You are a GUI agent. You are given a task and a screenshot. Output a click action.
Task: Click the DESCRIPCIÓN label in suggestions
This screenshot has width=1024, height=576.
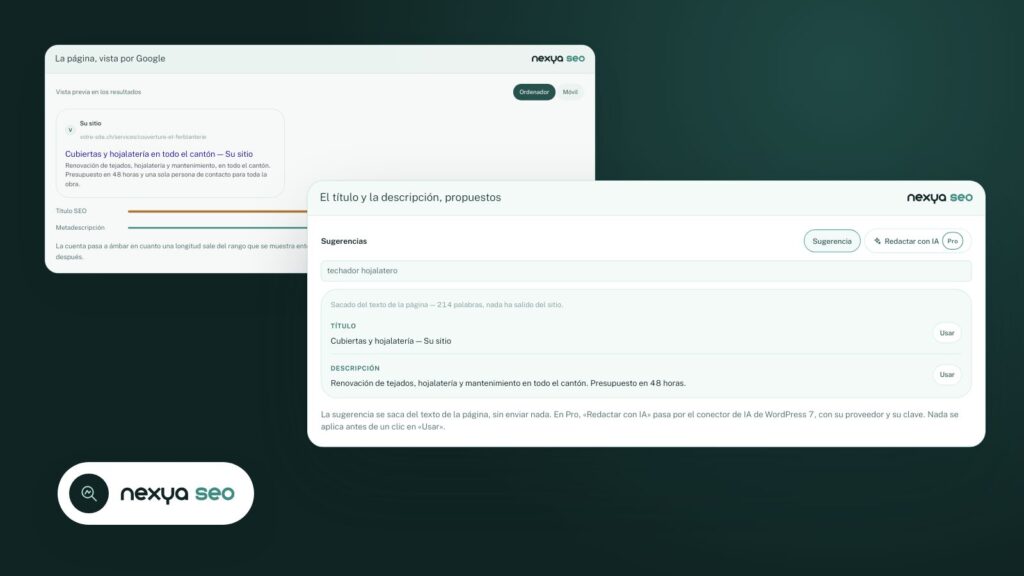355,368
